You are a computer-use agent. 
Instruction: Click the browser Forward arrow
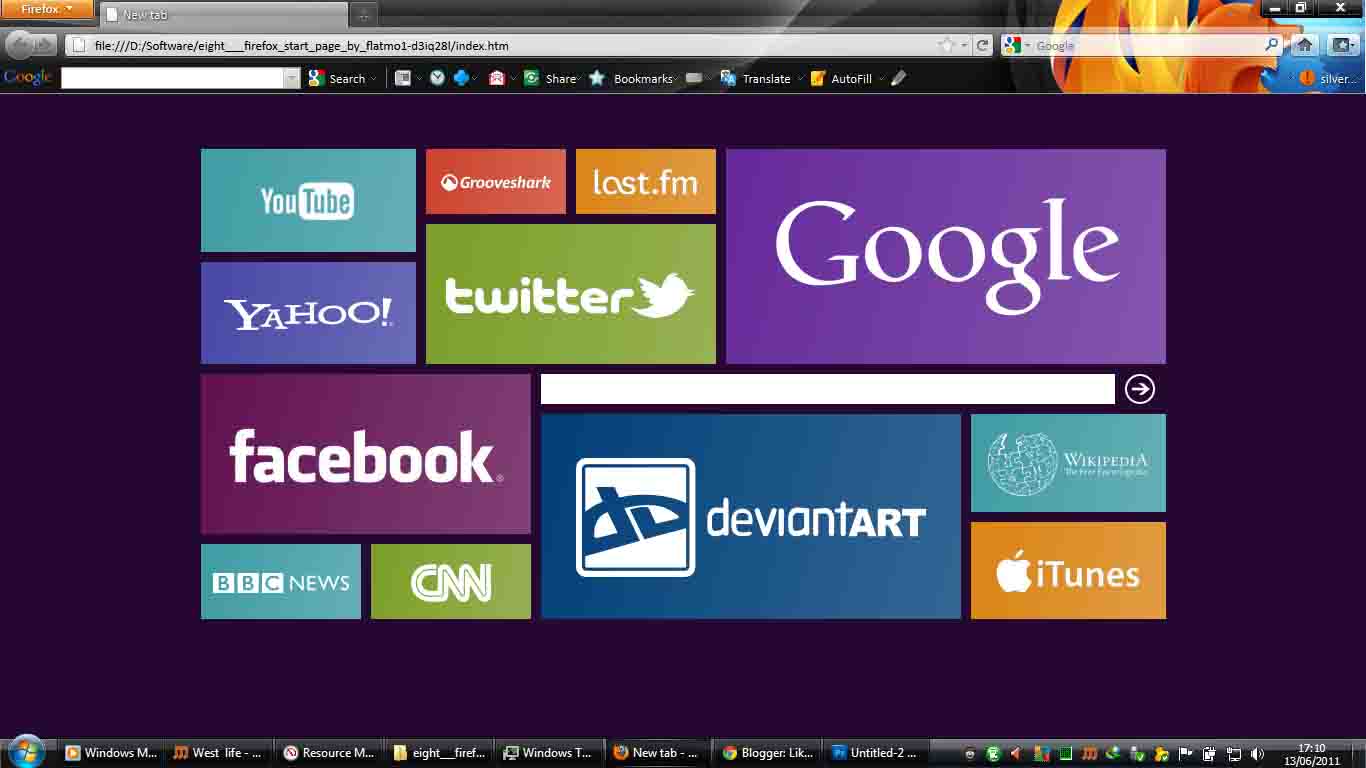tap(46, 45)
